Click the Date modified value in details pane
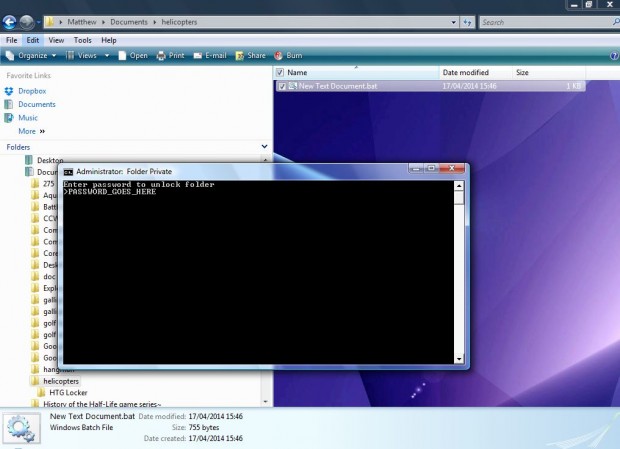The width and height of the screenshot is (620, 449). pyautogui.click(x=215, y=416)
